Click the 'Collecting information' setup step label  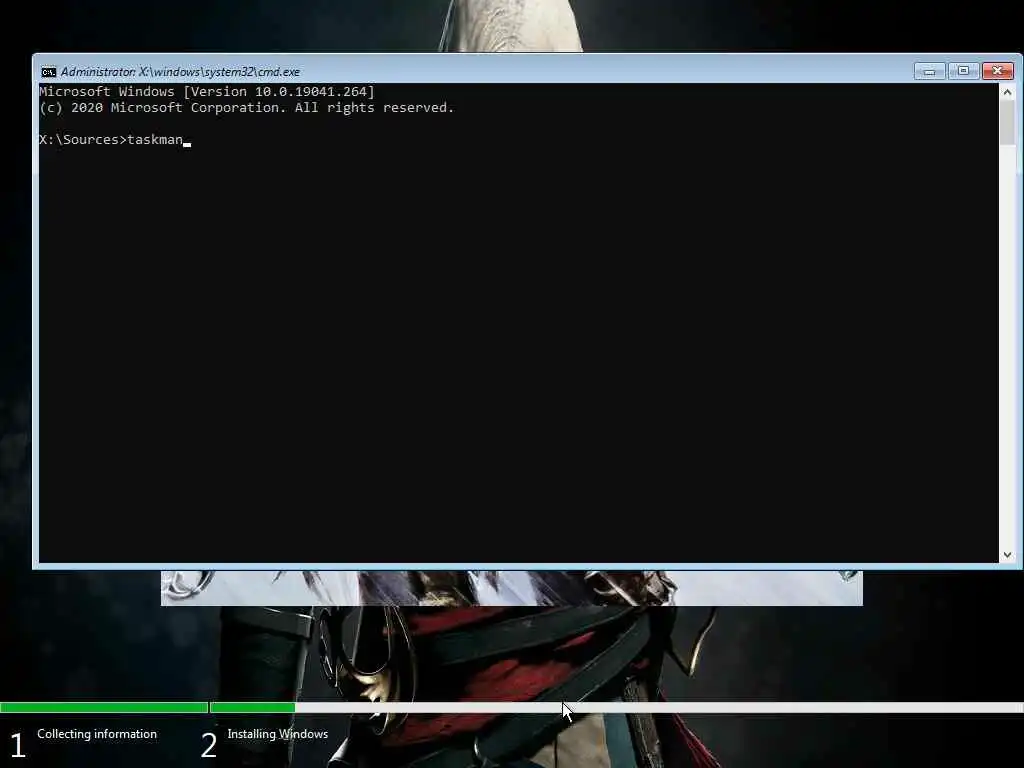tap(97, 734)
